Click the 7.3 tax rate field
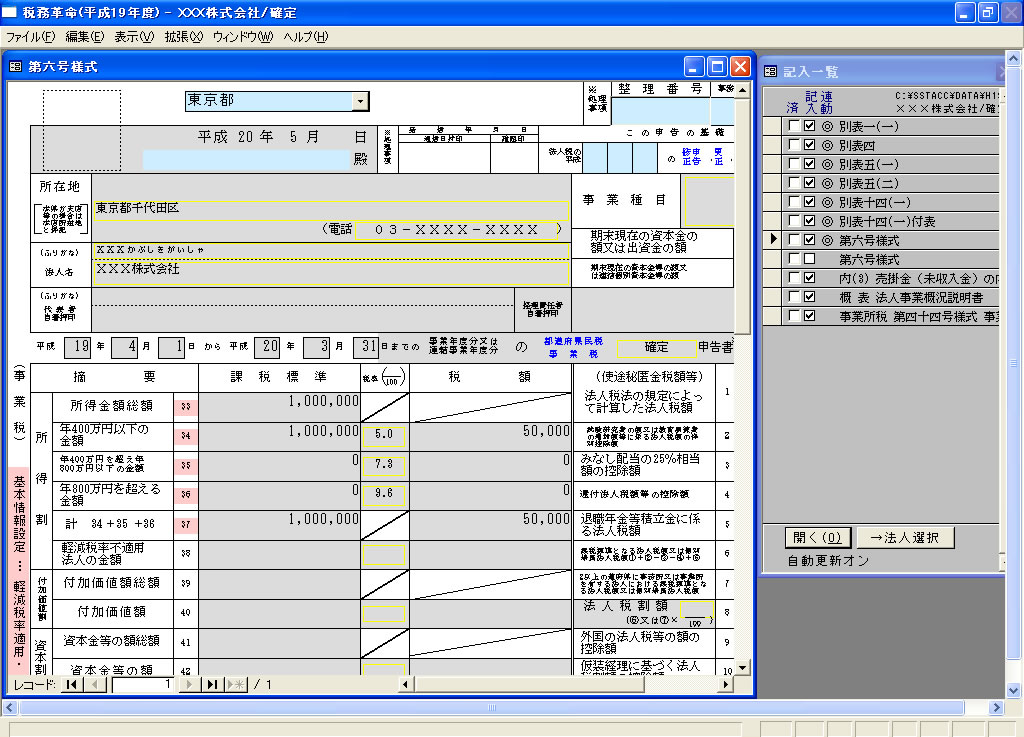The image size is (1024, 737). [384, 464]
